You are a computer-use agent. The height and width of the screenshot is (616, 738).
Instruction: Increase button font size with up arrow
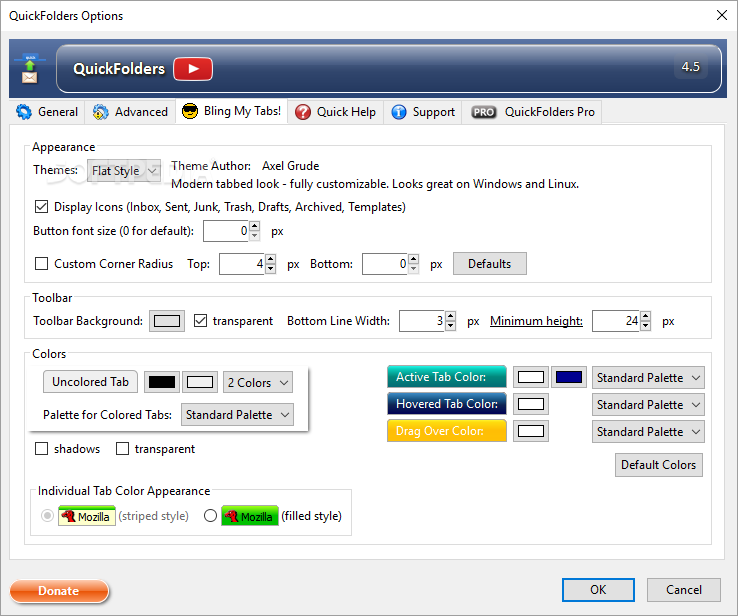(x=255, y=226)
